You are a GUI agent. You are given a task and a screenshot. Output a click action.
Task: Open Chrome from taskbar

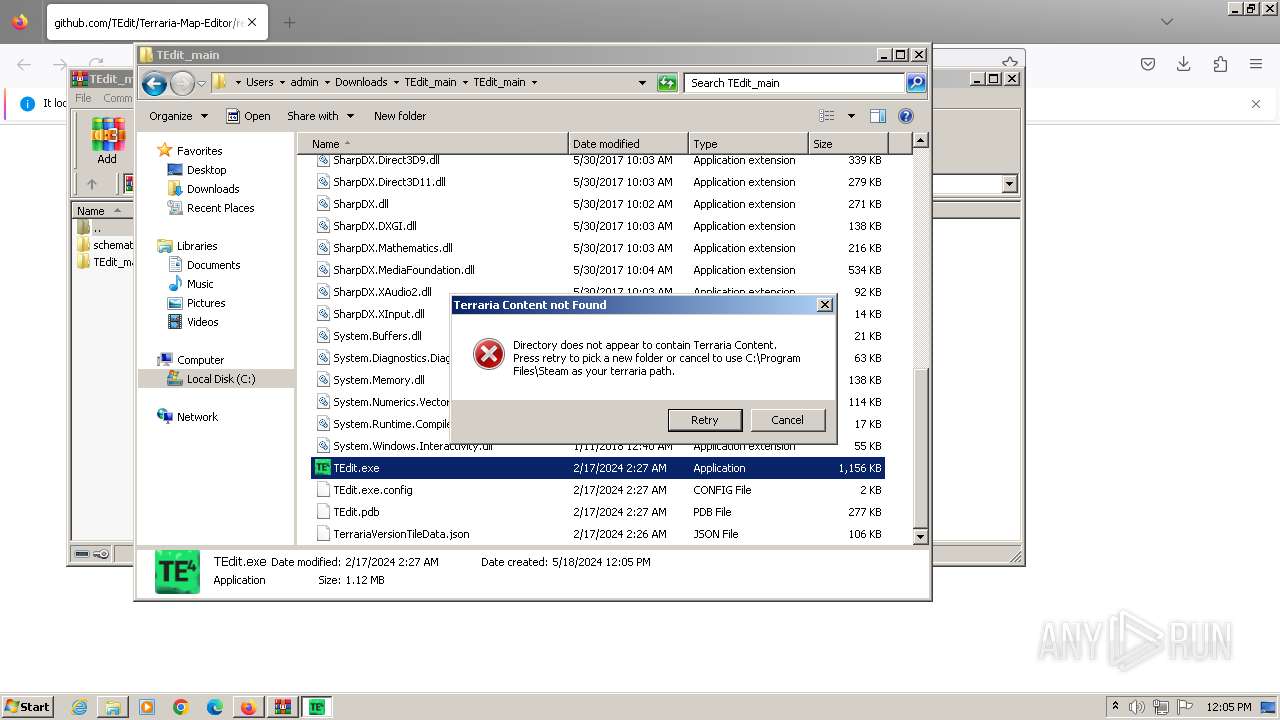point(181,707)
